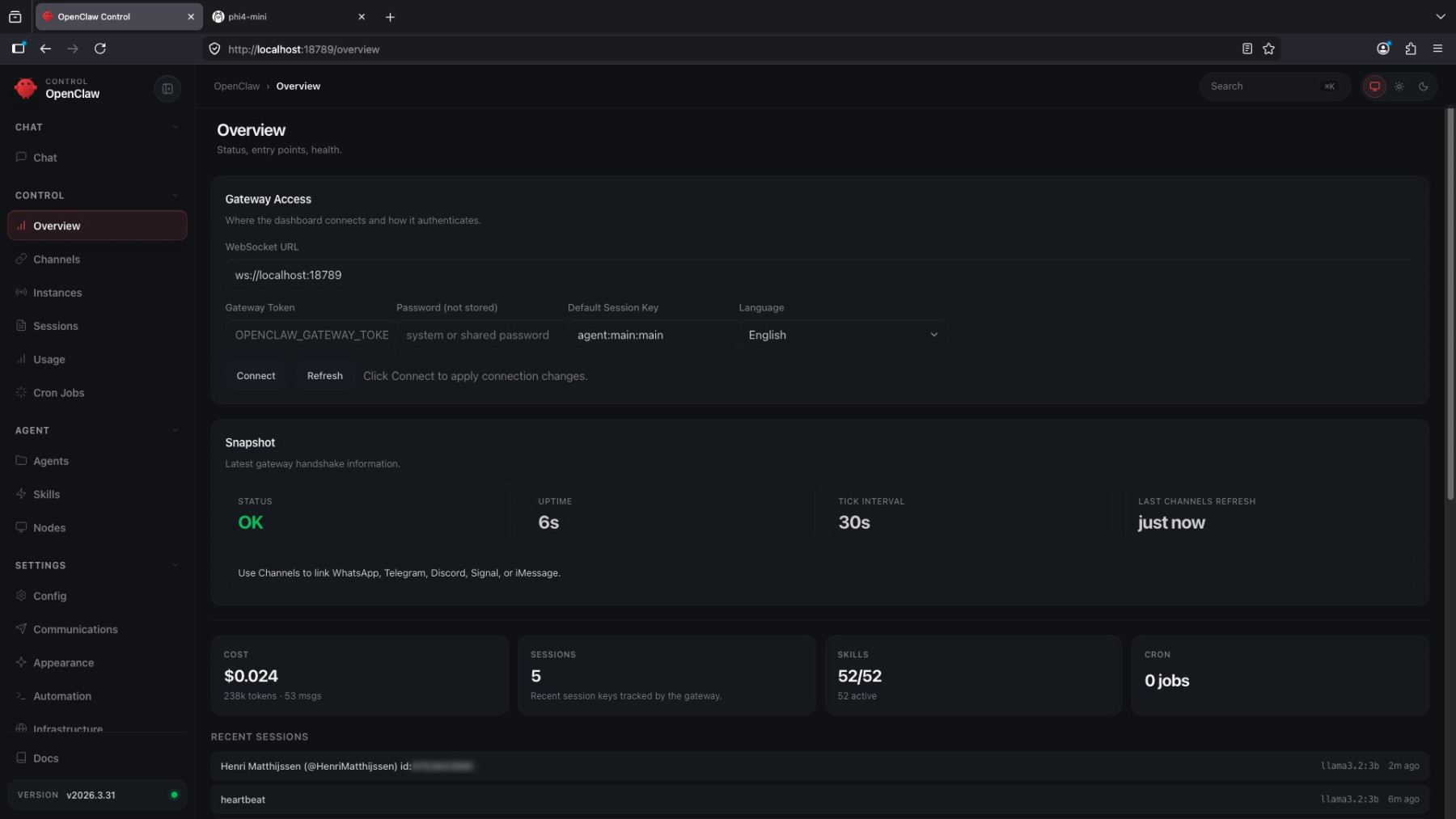
Task: Bookmark this page with star icon
Action: pyautogui.click(x=1268, y=49)
